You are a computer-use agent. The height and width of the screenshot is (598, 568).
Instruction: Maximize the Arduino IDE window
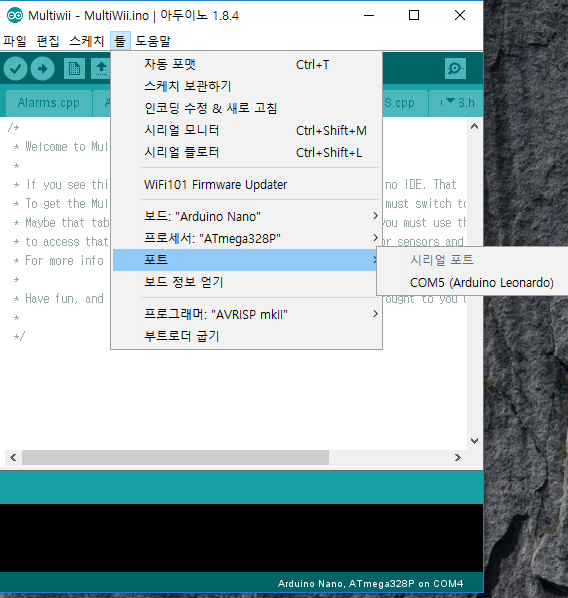(414, 15)
